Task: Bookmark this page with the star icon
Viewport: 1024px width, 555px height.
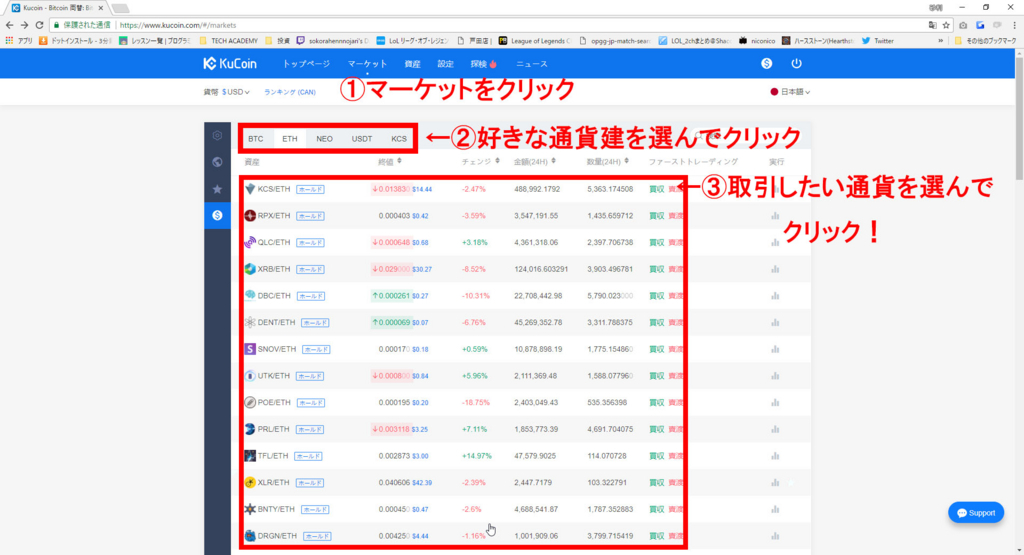Action: [x=946, y=25]
